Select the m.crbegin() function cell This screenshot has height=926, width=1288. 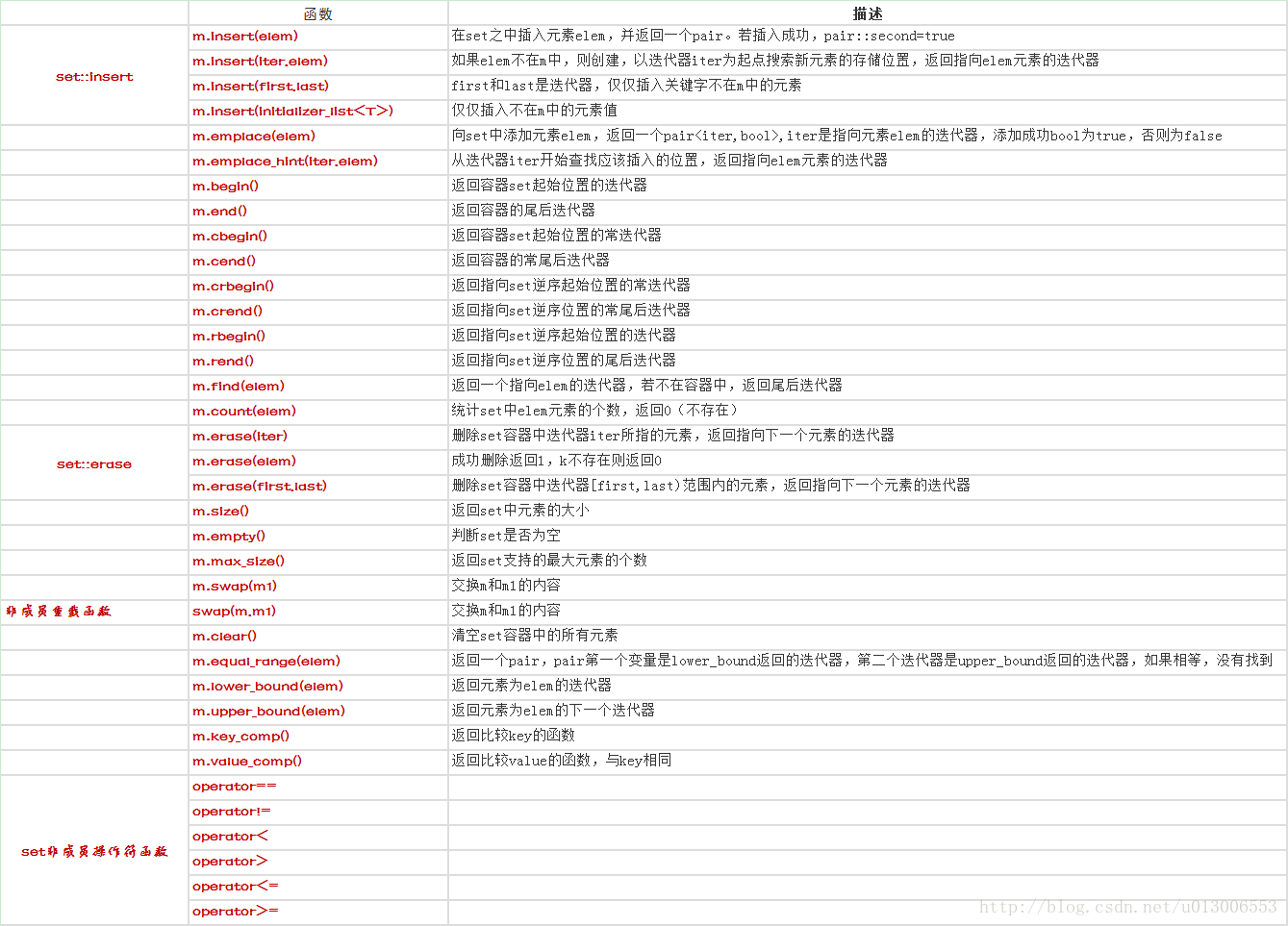point(318,287)
